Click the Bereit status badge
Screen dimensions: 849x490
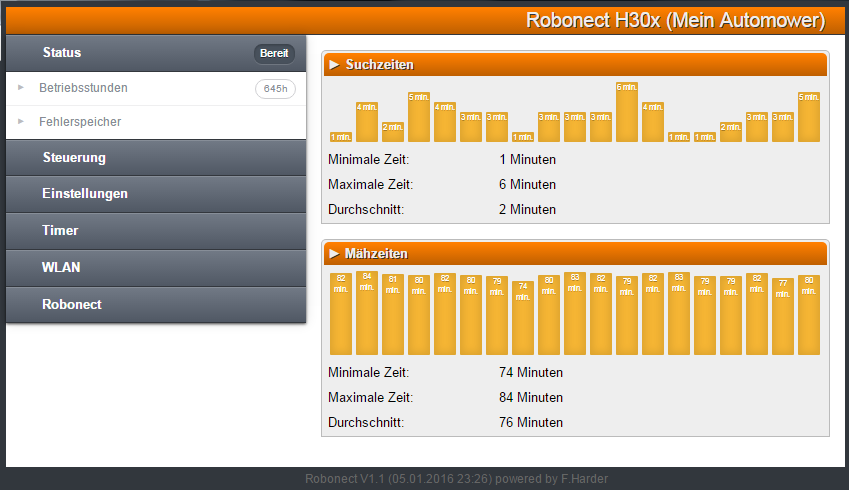coord(274,53)
